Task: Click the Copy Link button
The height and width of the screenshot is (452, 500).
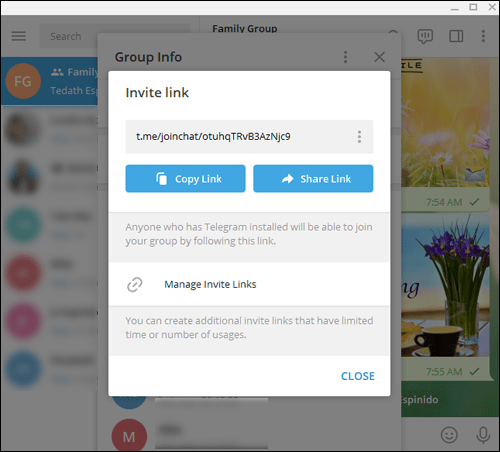Action: [x=185, y=179]
